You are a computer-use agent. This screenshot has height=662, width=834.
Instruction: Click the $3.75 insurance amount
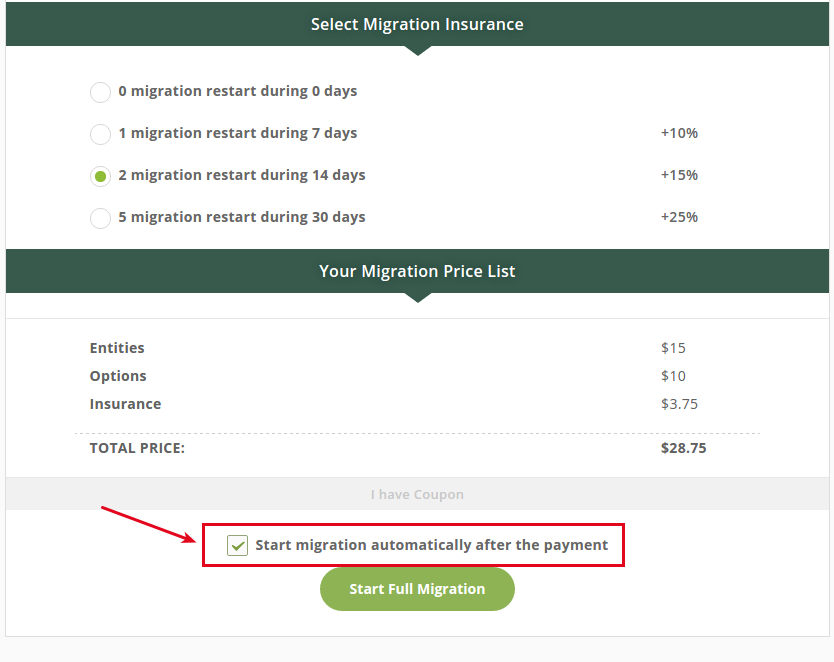[679, 404]
